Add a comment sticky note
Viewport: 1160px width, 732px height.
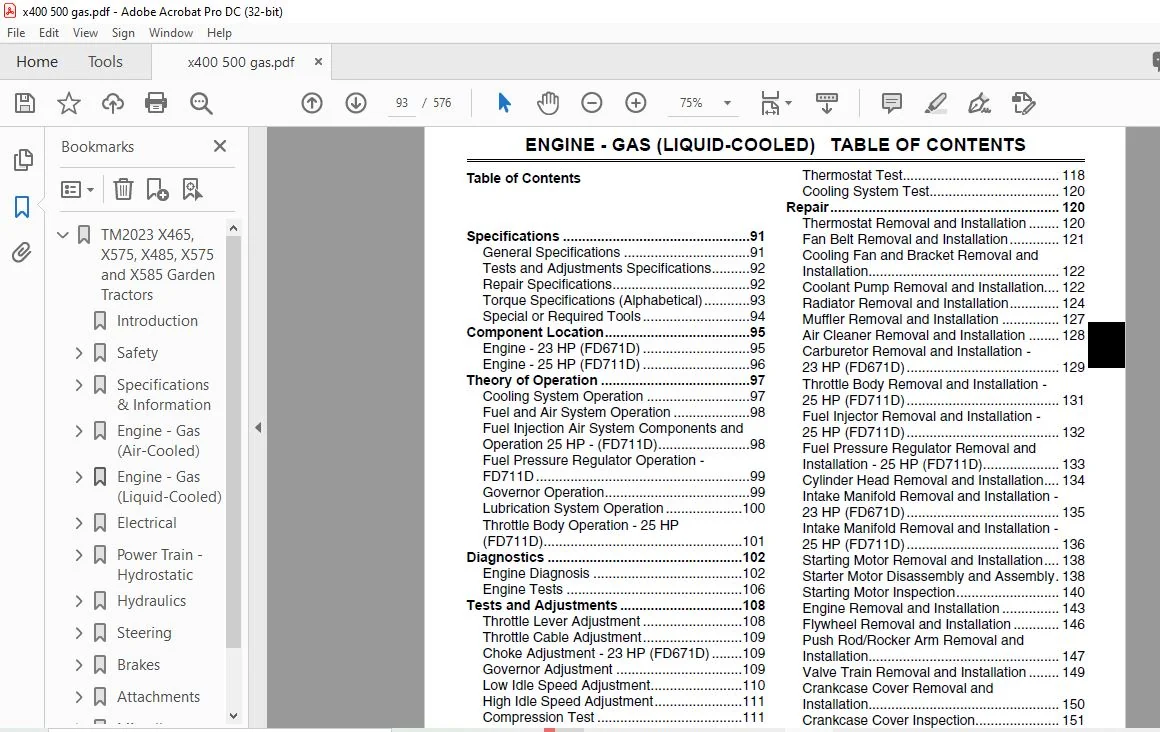point(891,103)
